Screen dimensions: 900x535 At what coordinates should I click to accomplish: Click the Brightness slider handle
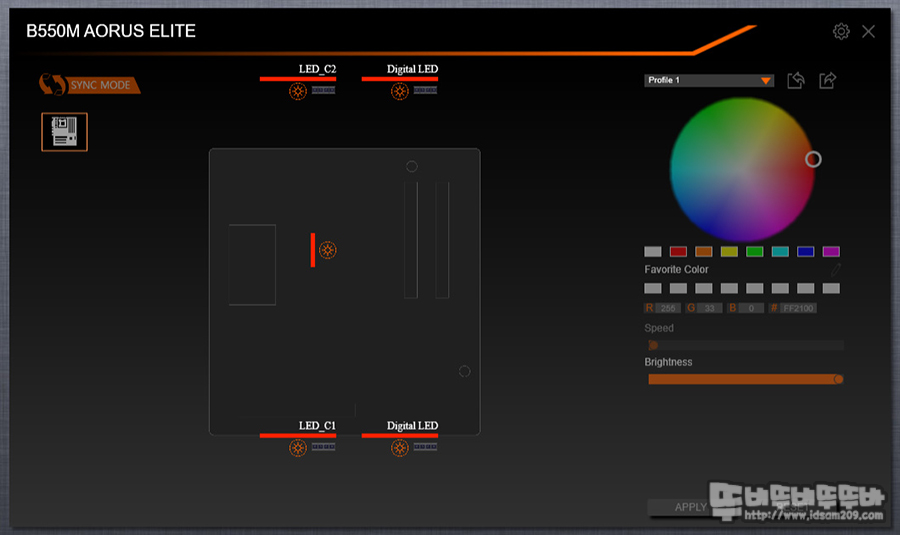pos(839,379)
